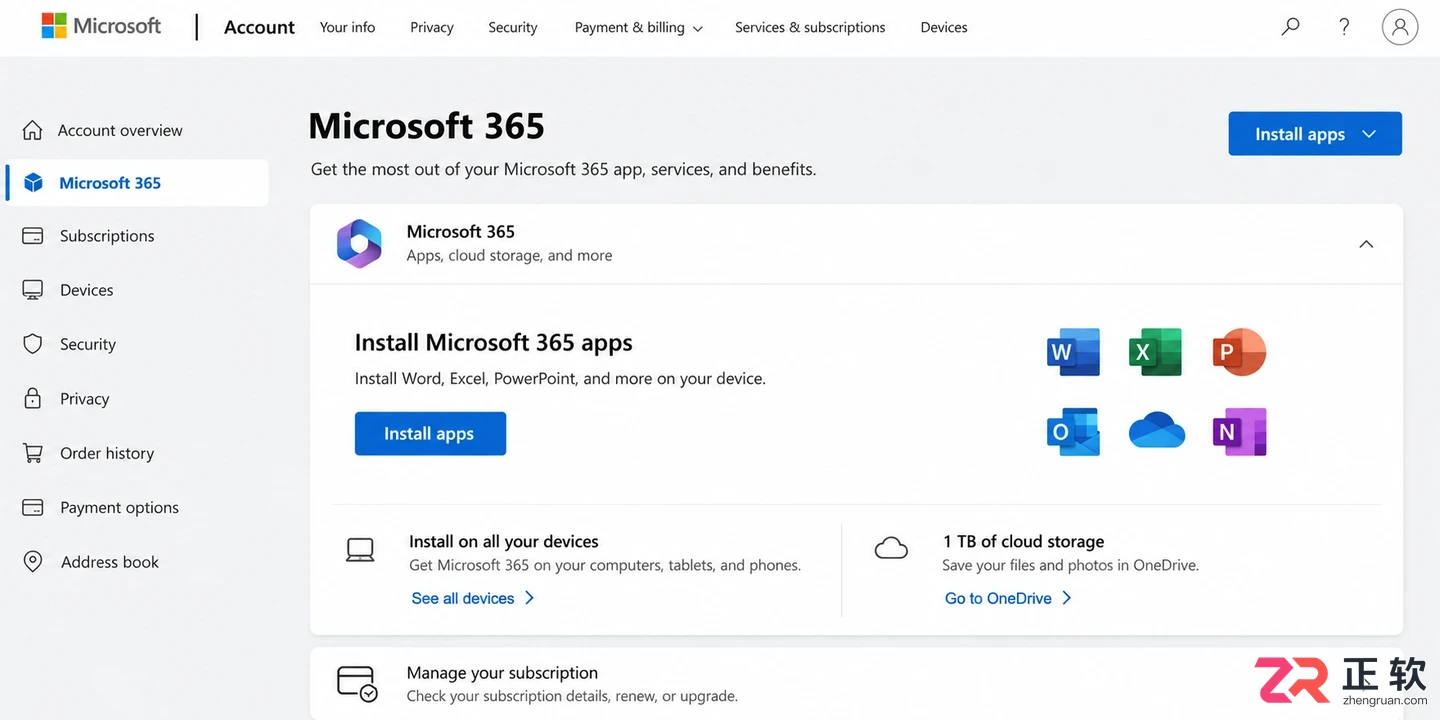This screenshot has width=1440, height=720.
Task: Click the Manage your subscription heading
Action: click(x=502, y=673)
